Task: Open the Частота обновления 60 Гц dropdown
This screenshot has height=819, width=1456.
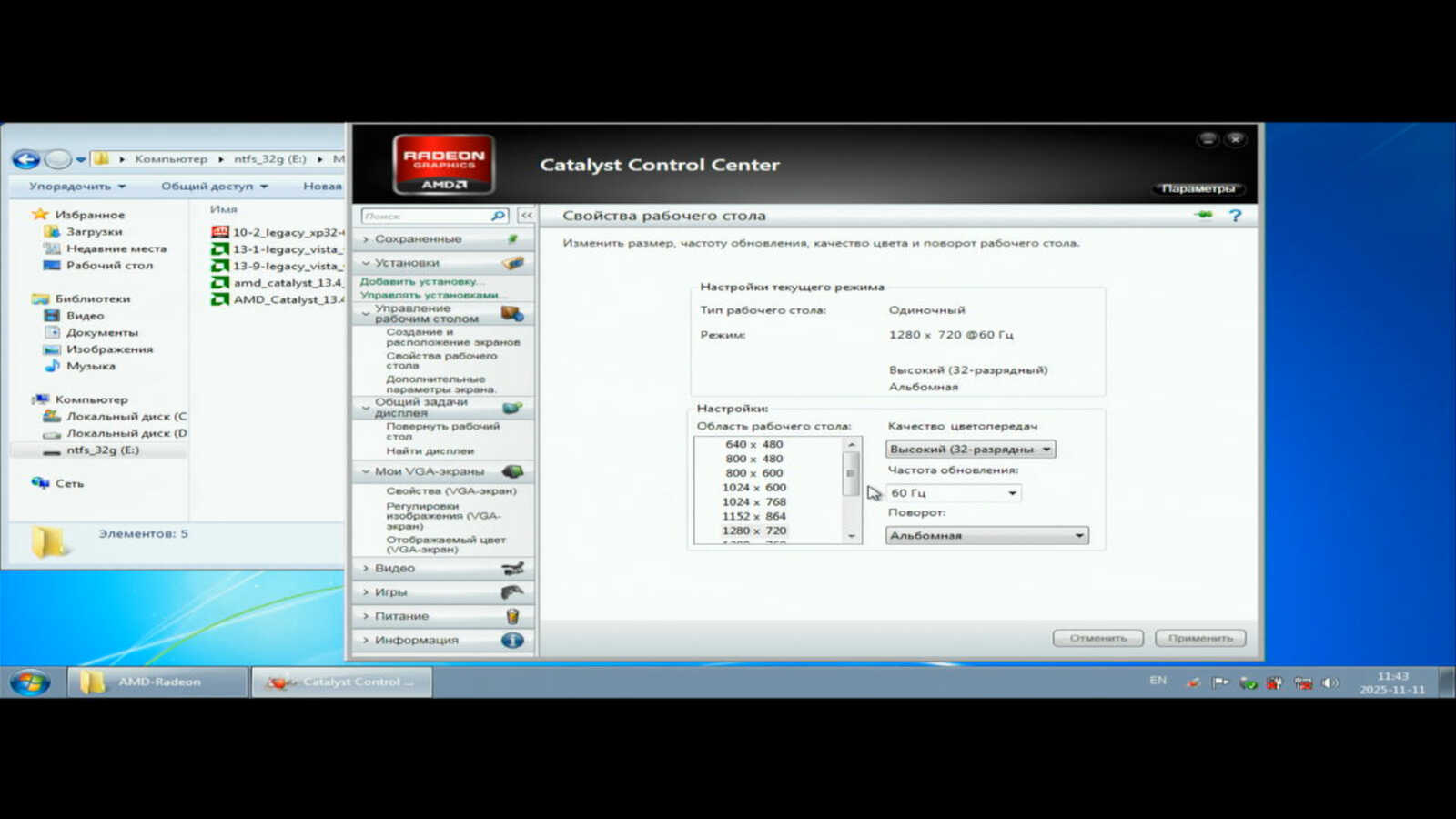Action: click(x=953, y=493)
